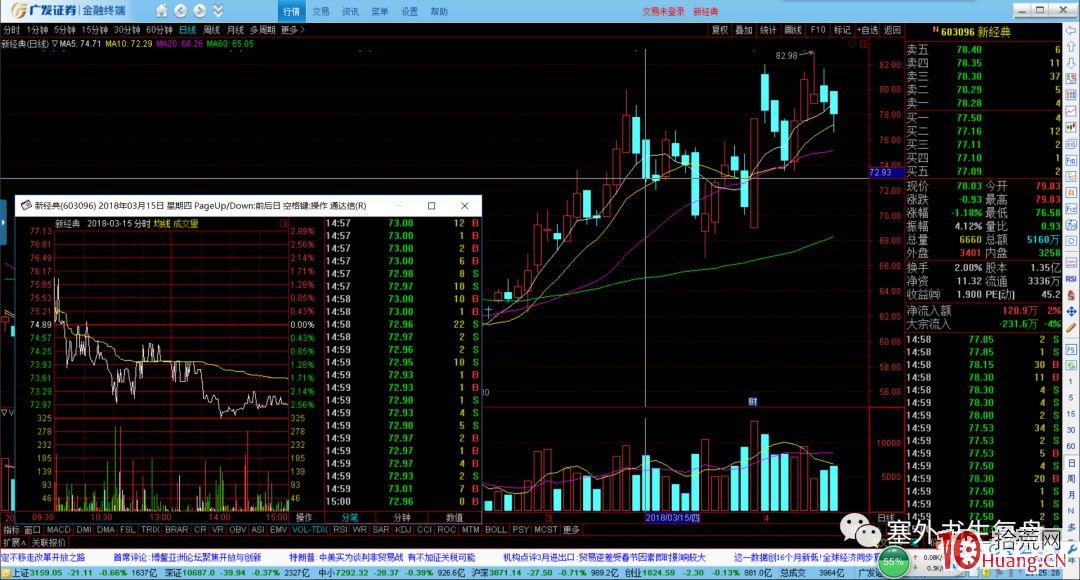Switch chart to 15分钟 period
This screenshot has width=1080, height=580.
coord(95,30)
